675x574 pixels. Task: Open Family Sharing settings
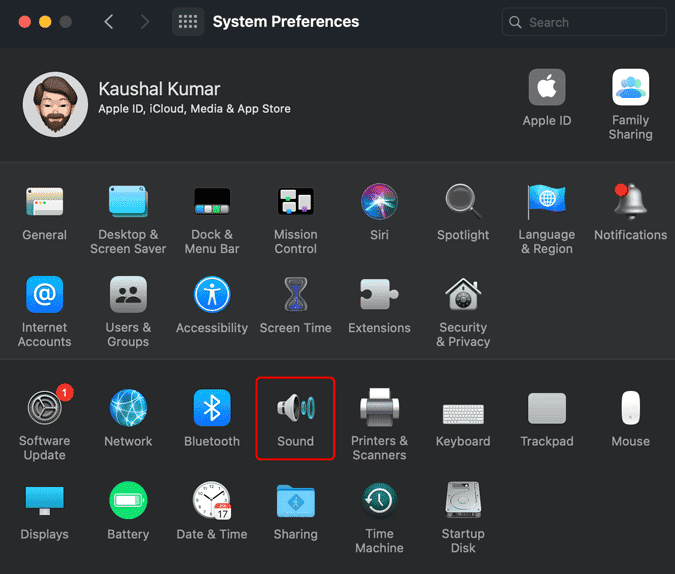(630, 105)
